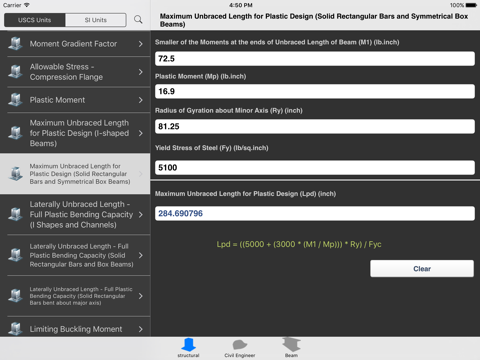Tap chevron beside Plastic Moment
Screen dimensions: 480x360
pyautogui.click(x=141, y=100)
